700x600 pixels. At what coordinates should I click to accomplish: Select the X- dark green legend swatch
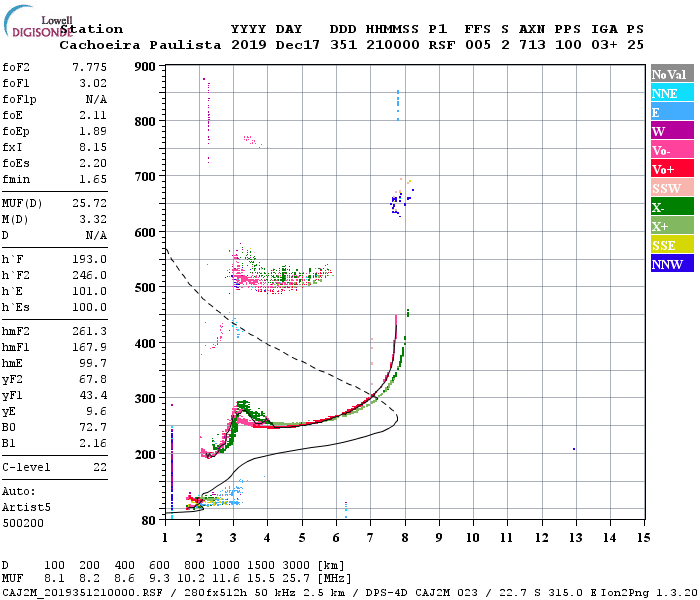pyautogui.click(x=672, y=207)
